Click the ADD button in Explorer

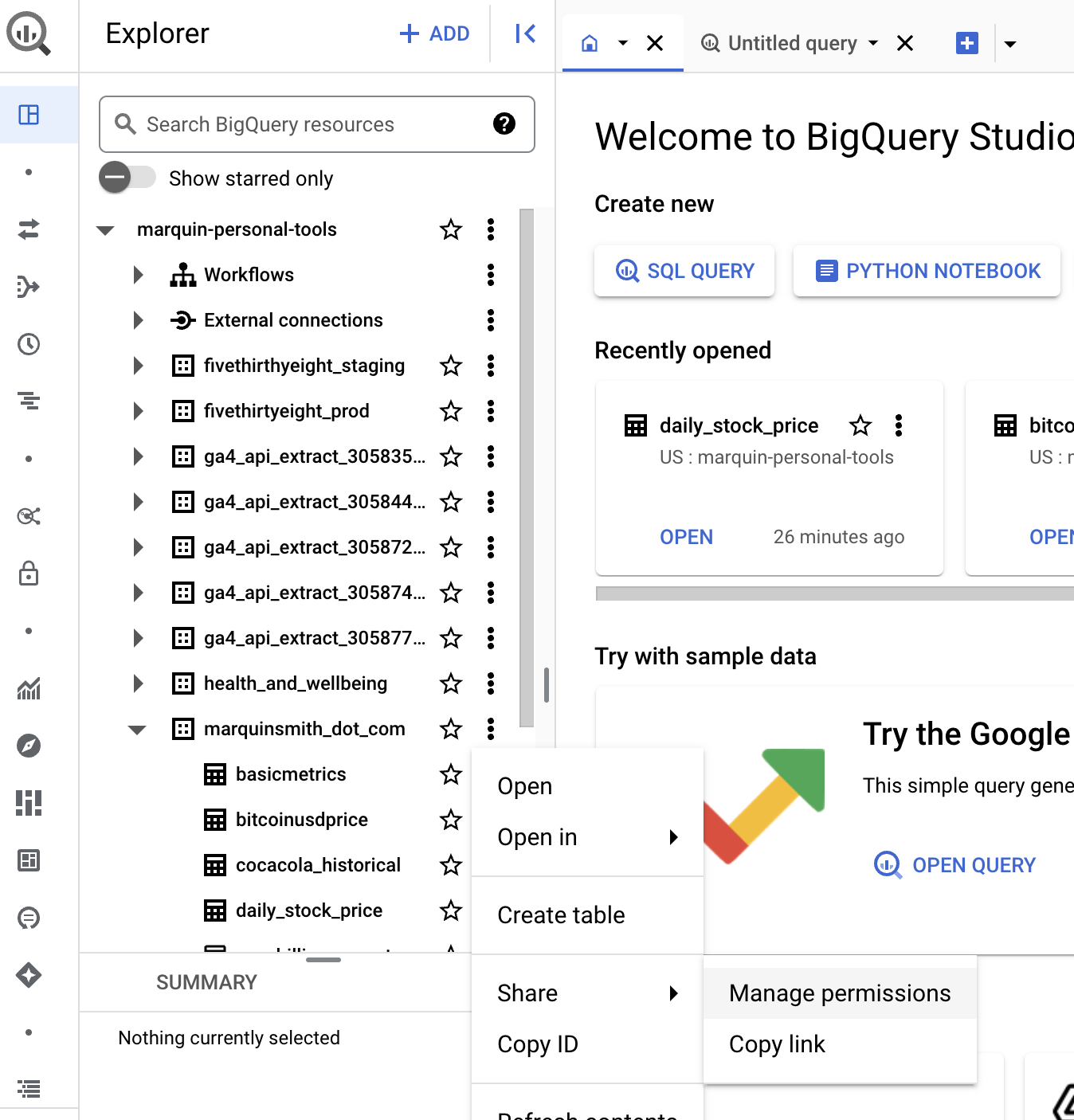click(x=434, y=33)
